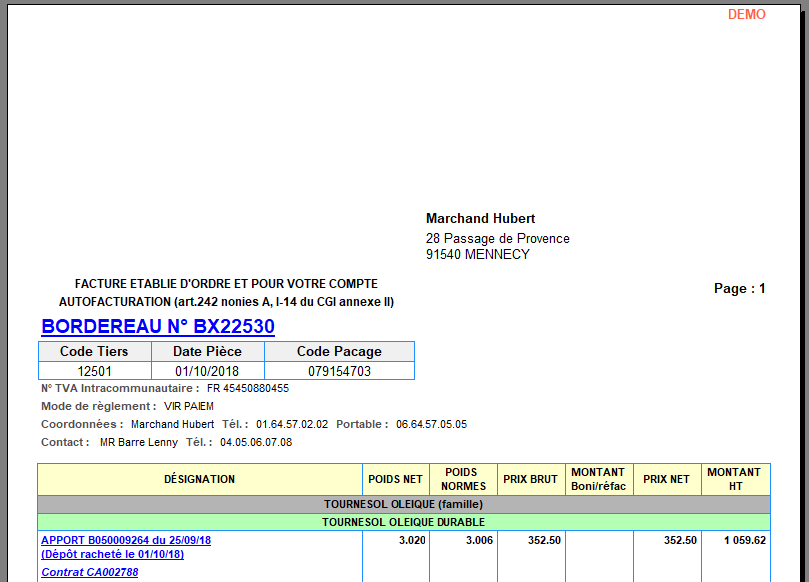Click the green TOURNESOL OLEIQUE DURABLE row
Image resolution: width=809 pixels, height=582 pixels.
pos(404,522)
